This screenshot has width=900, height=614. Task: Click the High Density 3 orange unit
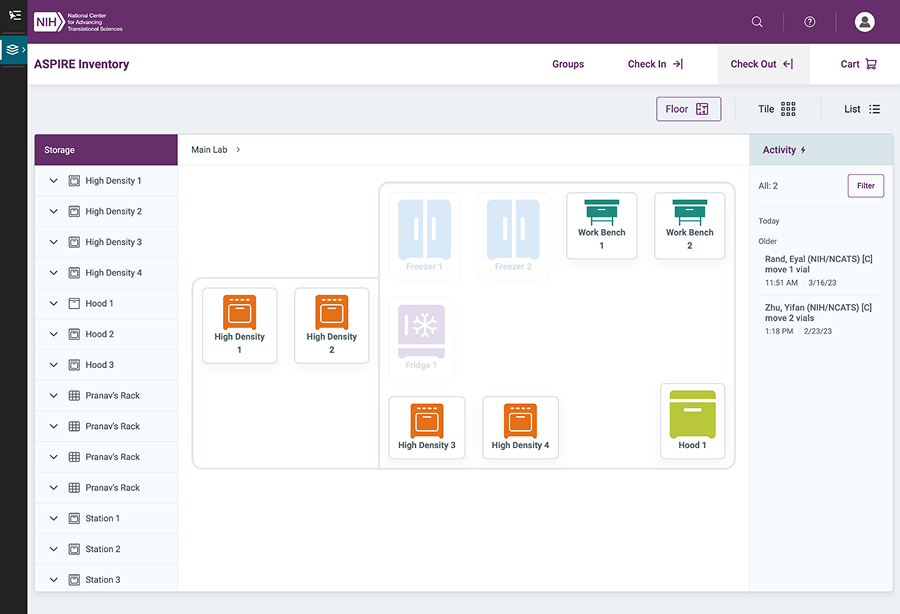[426, 427]
